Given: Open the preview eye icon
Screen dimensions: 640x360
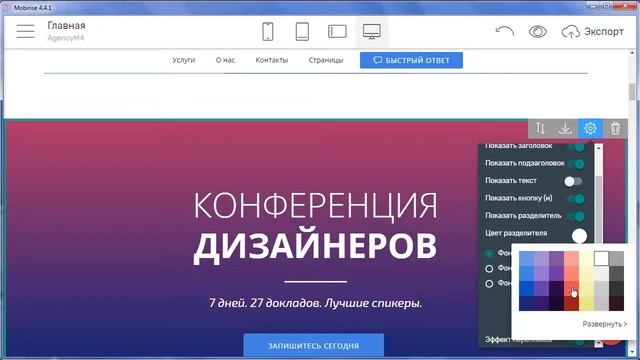Looking at the screenshot, I should [538, 31].
